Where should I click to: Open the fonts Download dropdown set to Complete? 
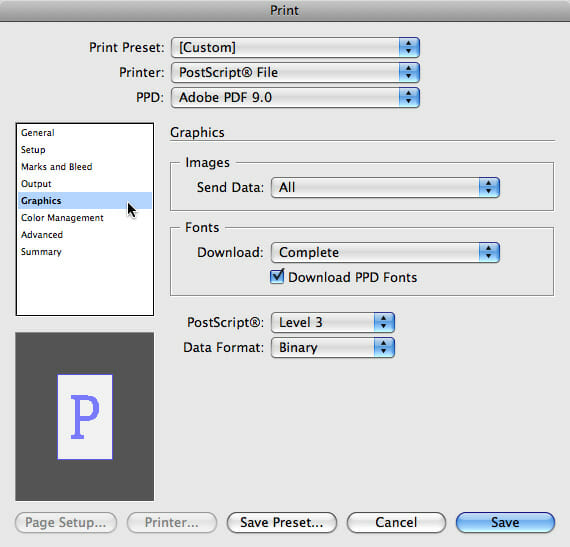point(385,253)
